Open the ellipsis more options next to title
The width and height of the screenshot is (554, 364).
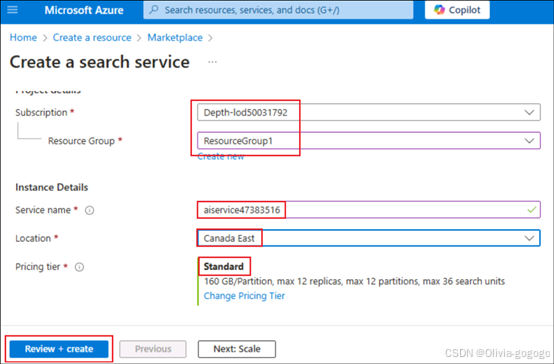click(212, 62)
